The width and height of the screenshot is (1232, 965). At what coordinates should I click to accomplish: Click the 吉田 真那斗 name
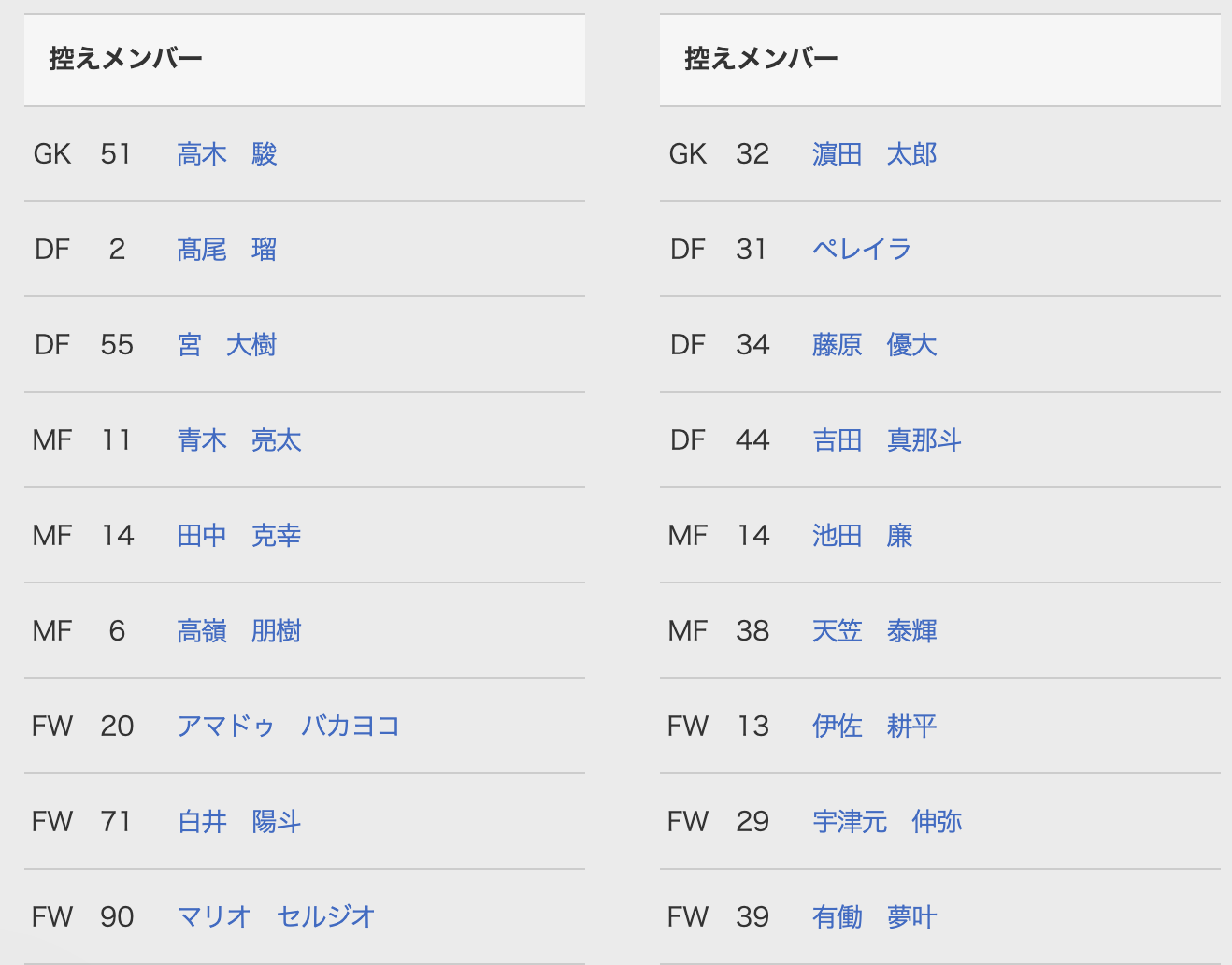pyautogui.click(x=887, y=440)
